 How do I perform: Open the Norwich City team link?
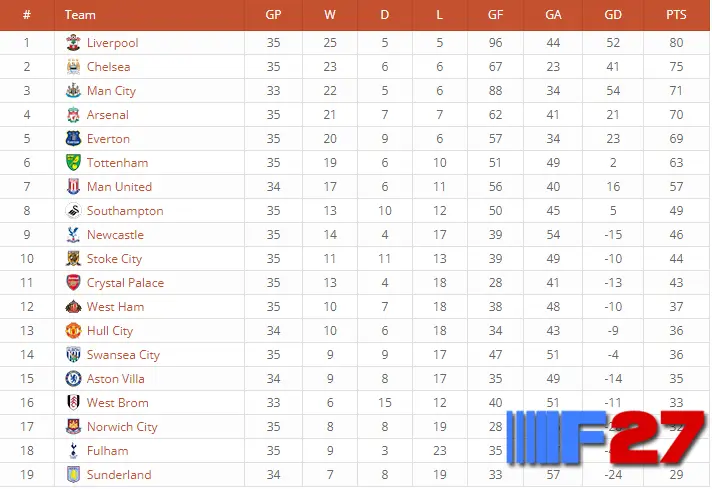pyautogui.click(x=122, y=427)
